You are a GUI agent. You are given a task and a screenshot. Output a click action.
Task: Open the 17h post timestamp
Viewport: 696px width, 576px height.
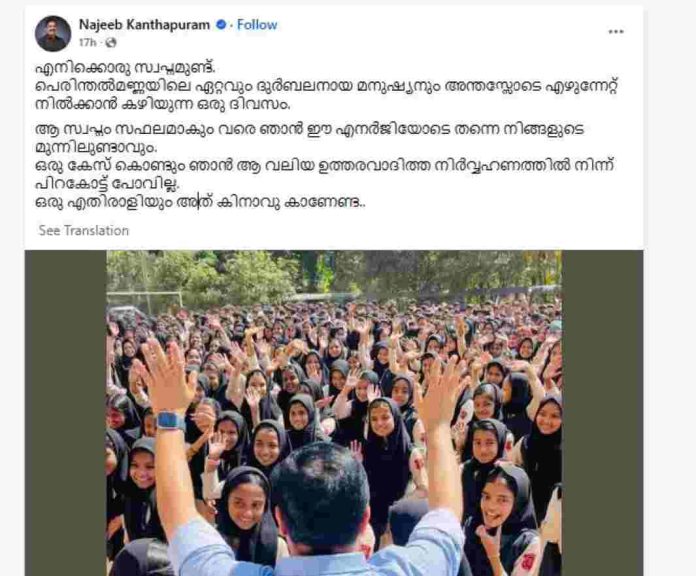pos(87,43)
